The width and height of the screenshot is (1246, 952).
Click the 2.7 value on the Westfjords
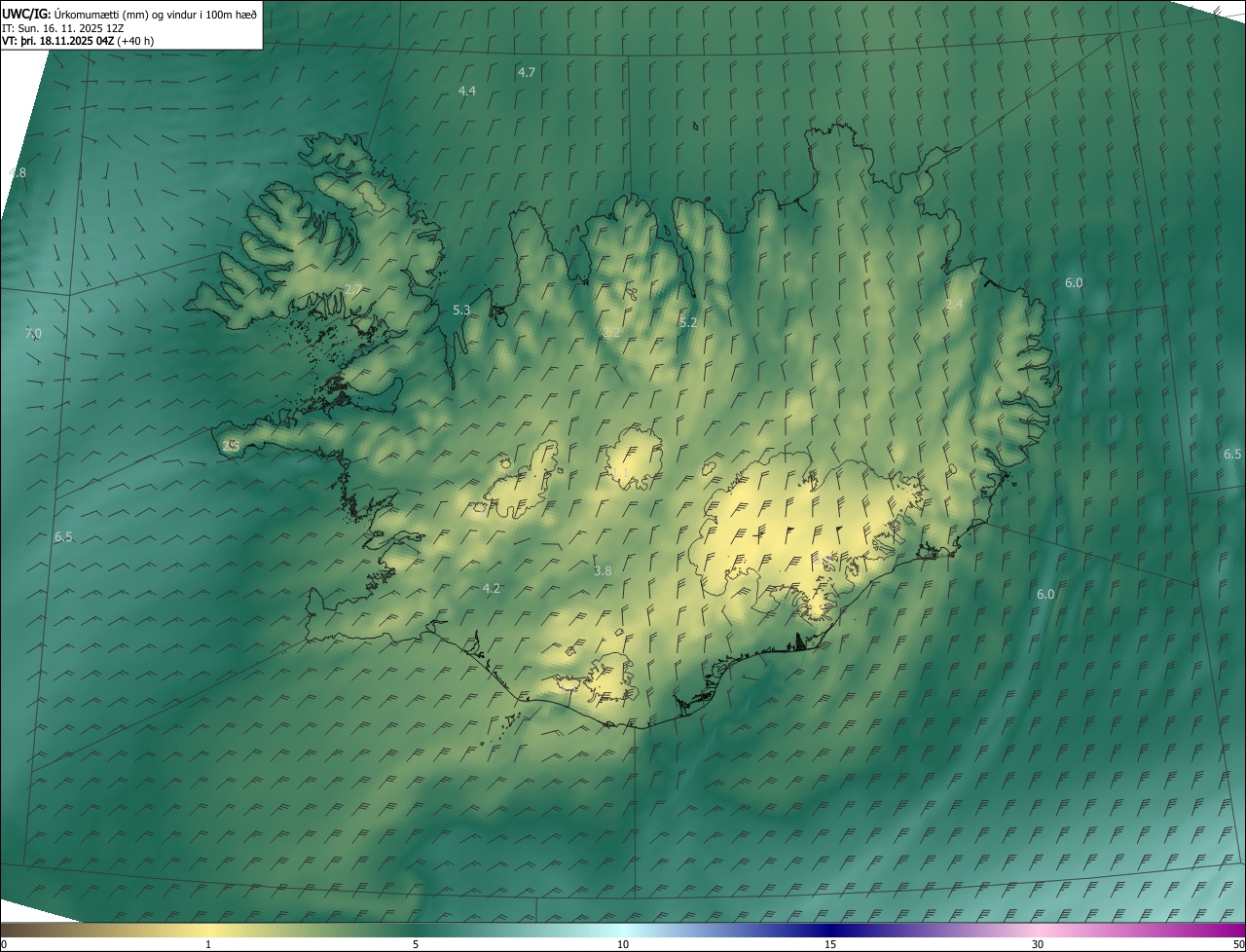[x=353, y=290]
